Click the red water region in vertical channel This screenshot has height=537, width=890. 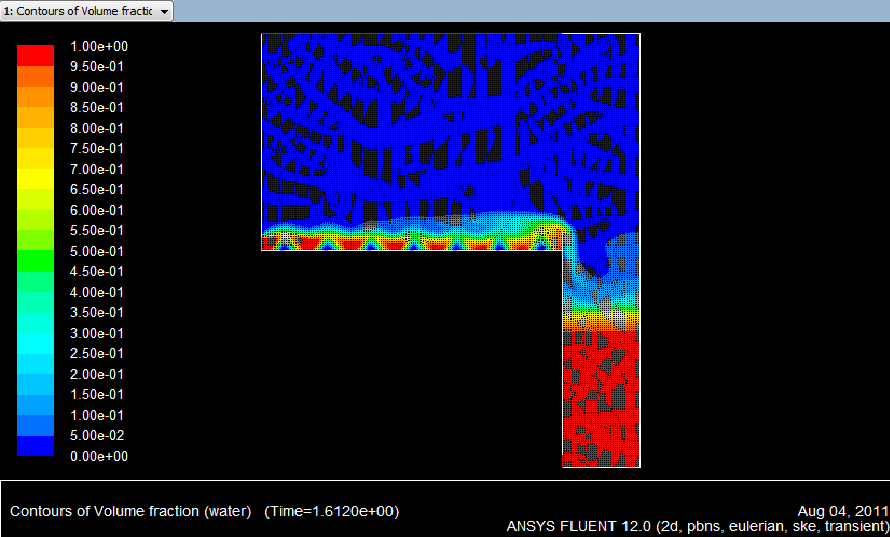[x=601, y=397]
